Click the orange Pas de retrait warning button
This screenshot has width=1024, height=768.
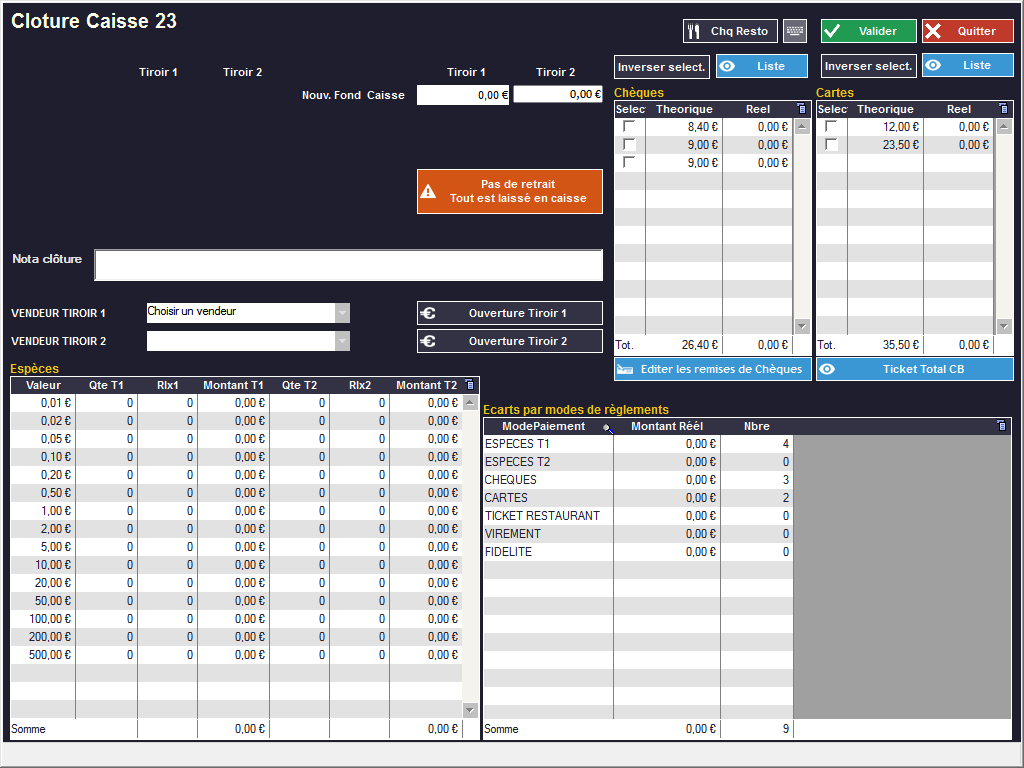click(x=510, y=191)
